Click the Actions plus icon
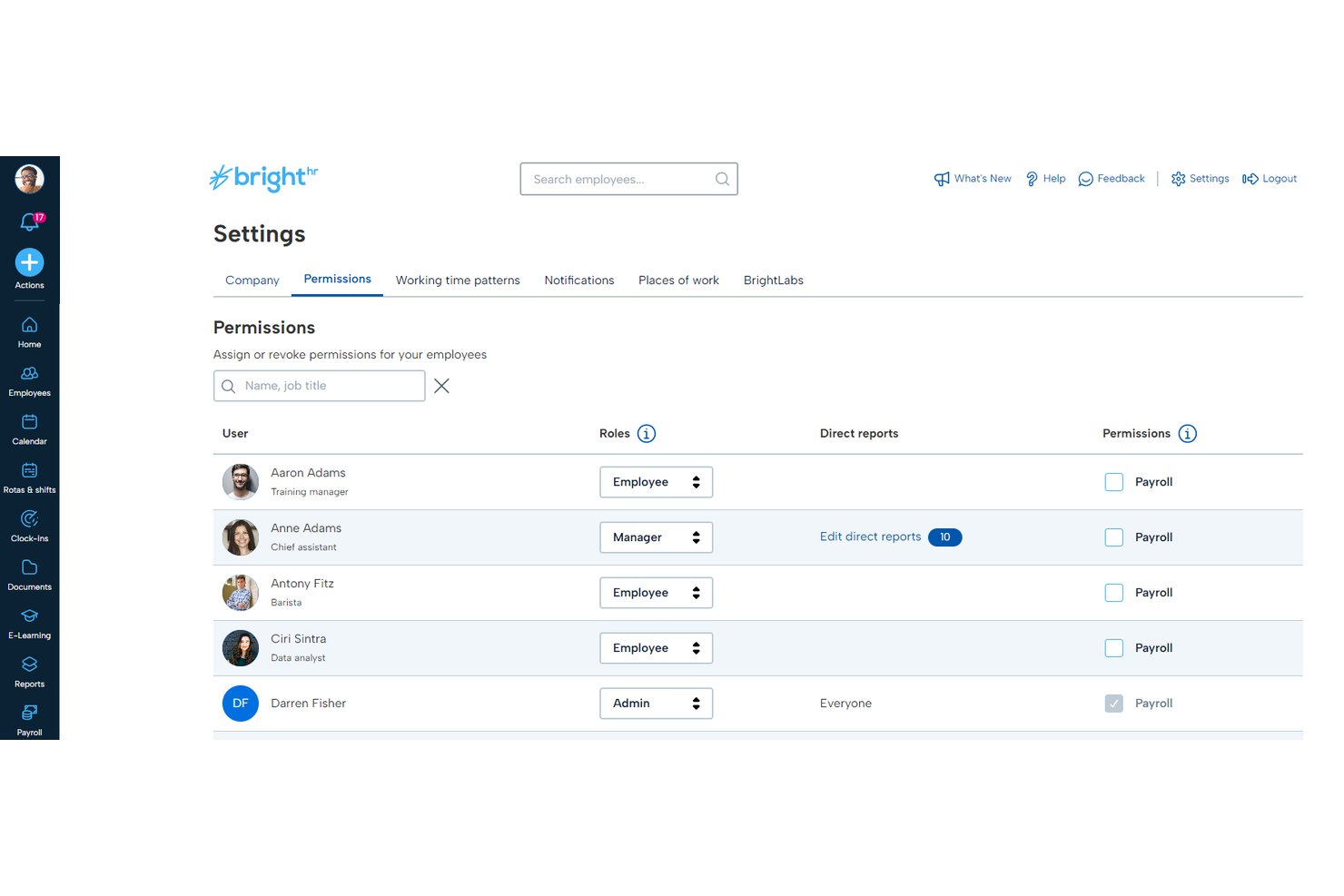The width and height of the screenshot is (1344, 896). pyautogui.click(x=29, y=262)
